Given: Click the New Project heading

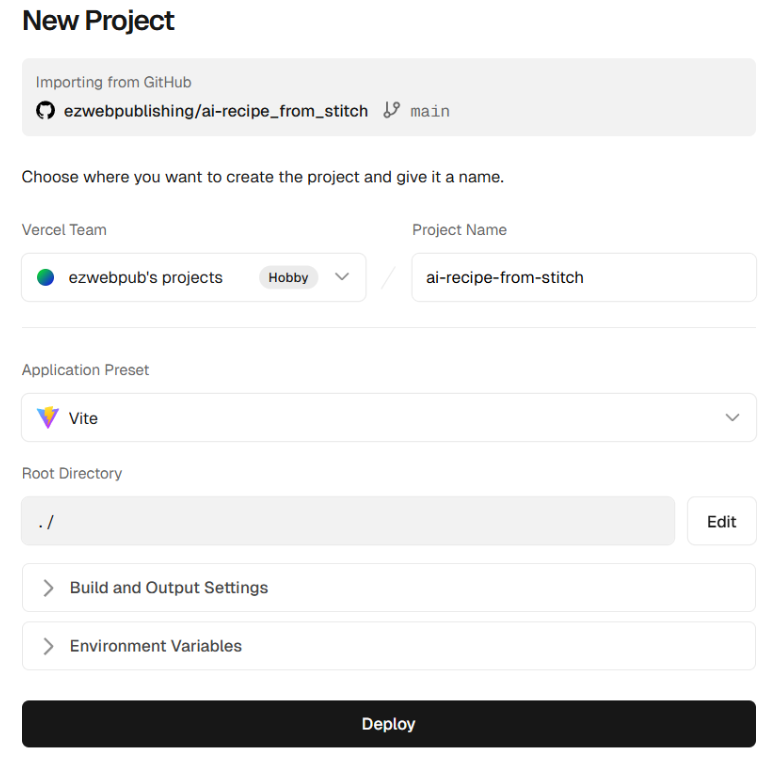Looking at the screenshot, I should tap(98, 21).
